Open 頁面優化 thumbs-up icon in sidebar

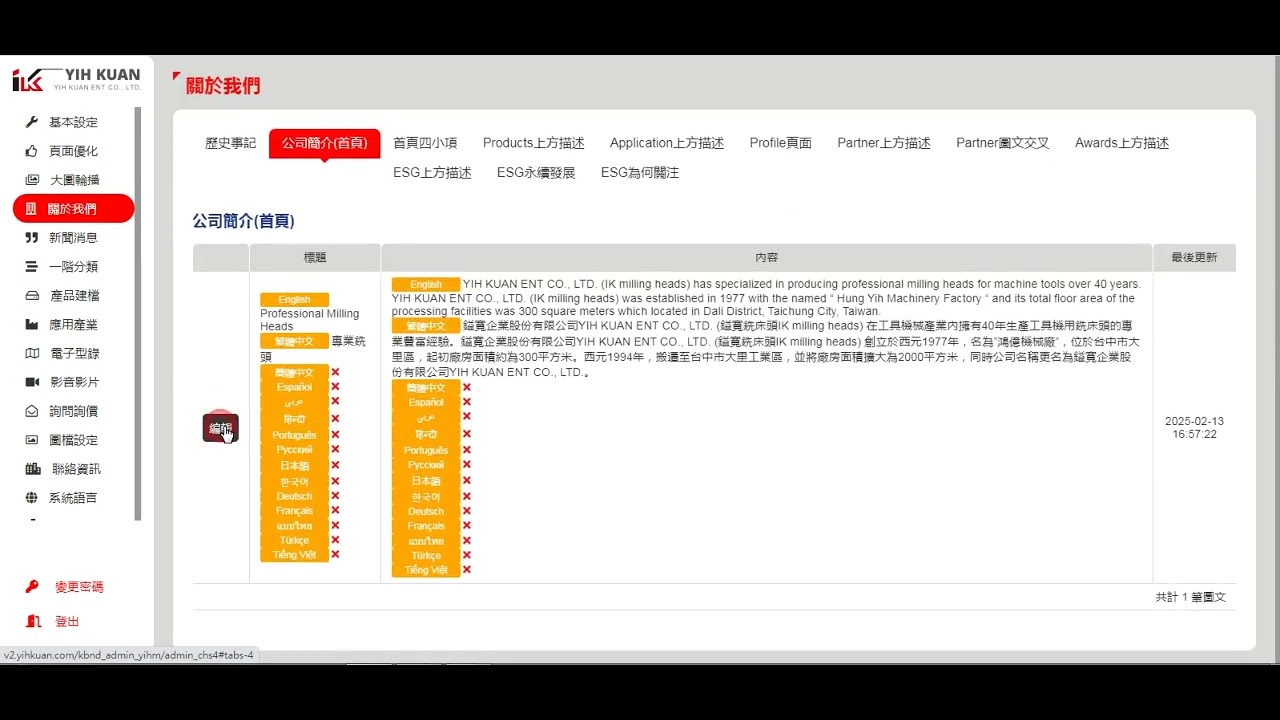(x=31, y=151)
